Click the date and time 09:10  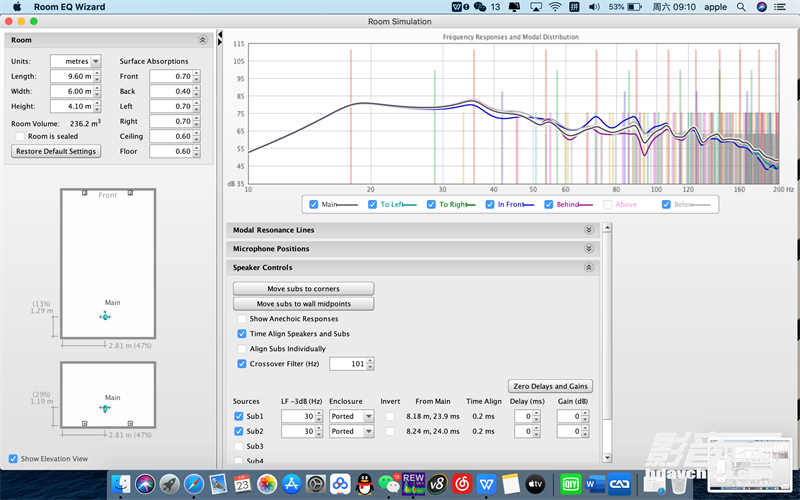(674, 7)
